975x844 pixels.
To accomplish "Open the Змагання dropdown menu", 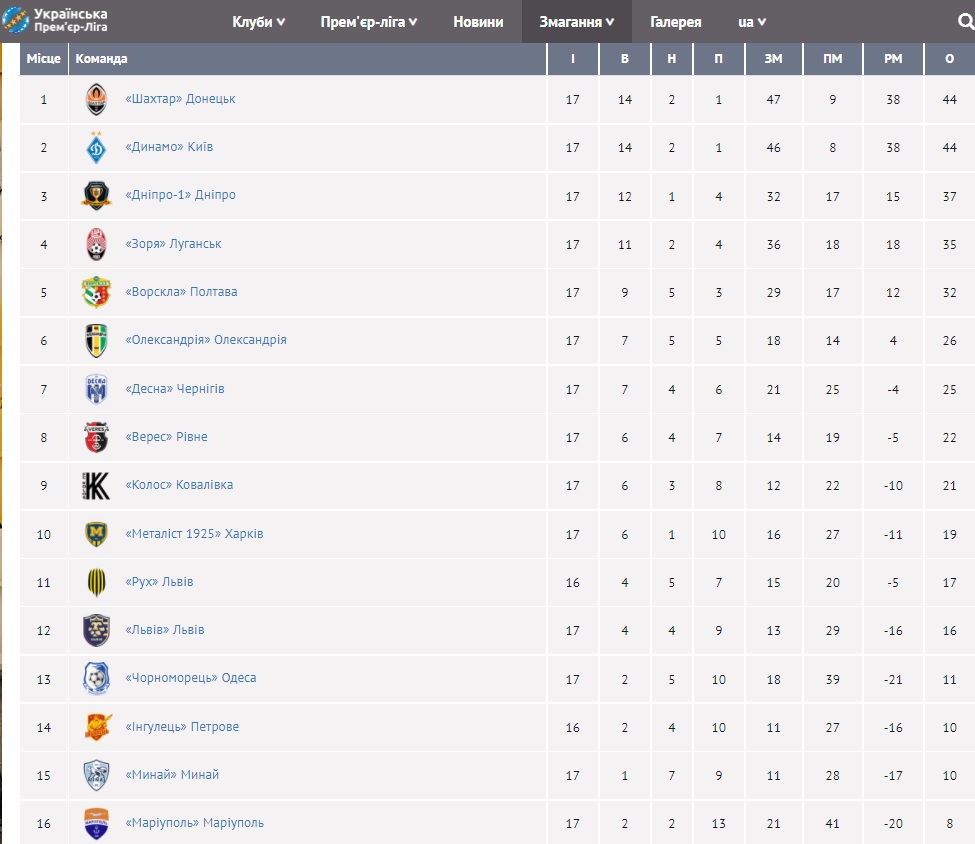I will coord(576,22).
